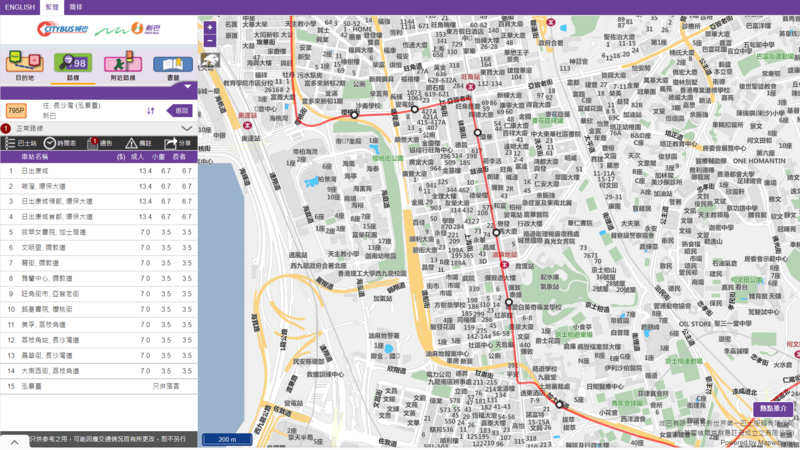This screenshot has width=800, height=450.
Task: Collapse the top menu with white triangle
Action: (188, 88)
